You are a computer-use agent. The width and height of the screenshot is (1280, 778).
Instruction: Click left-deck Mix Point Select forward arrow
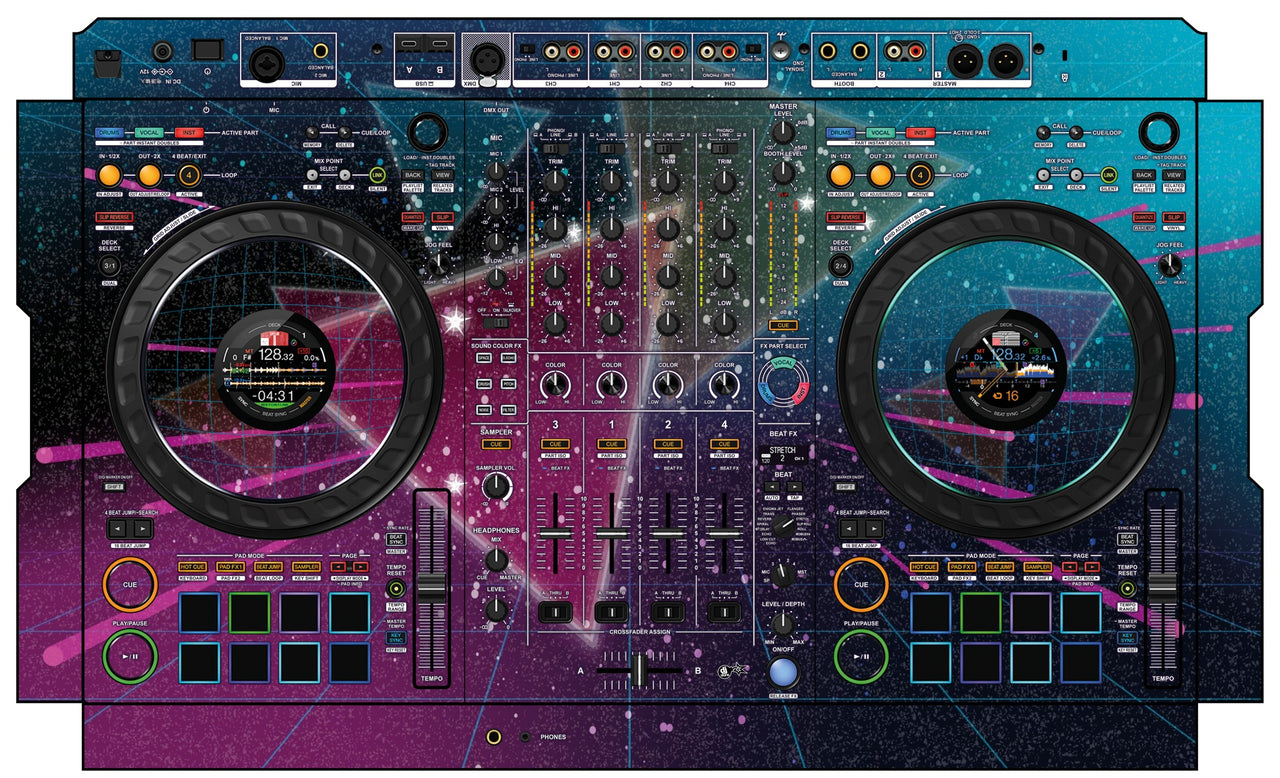pyautogui.click(x=345, y=175)
